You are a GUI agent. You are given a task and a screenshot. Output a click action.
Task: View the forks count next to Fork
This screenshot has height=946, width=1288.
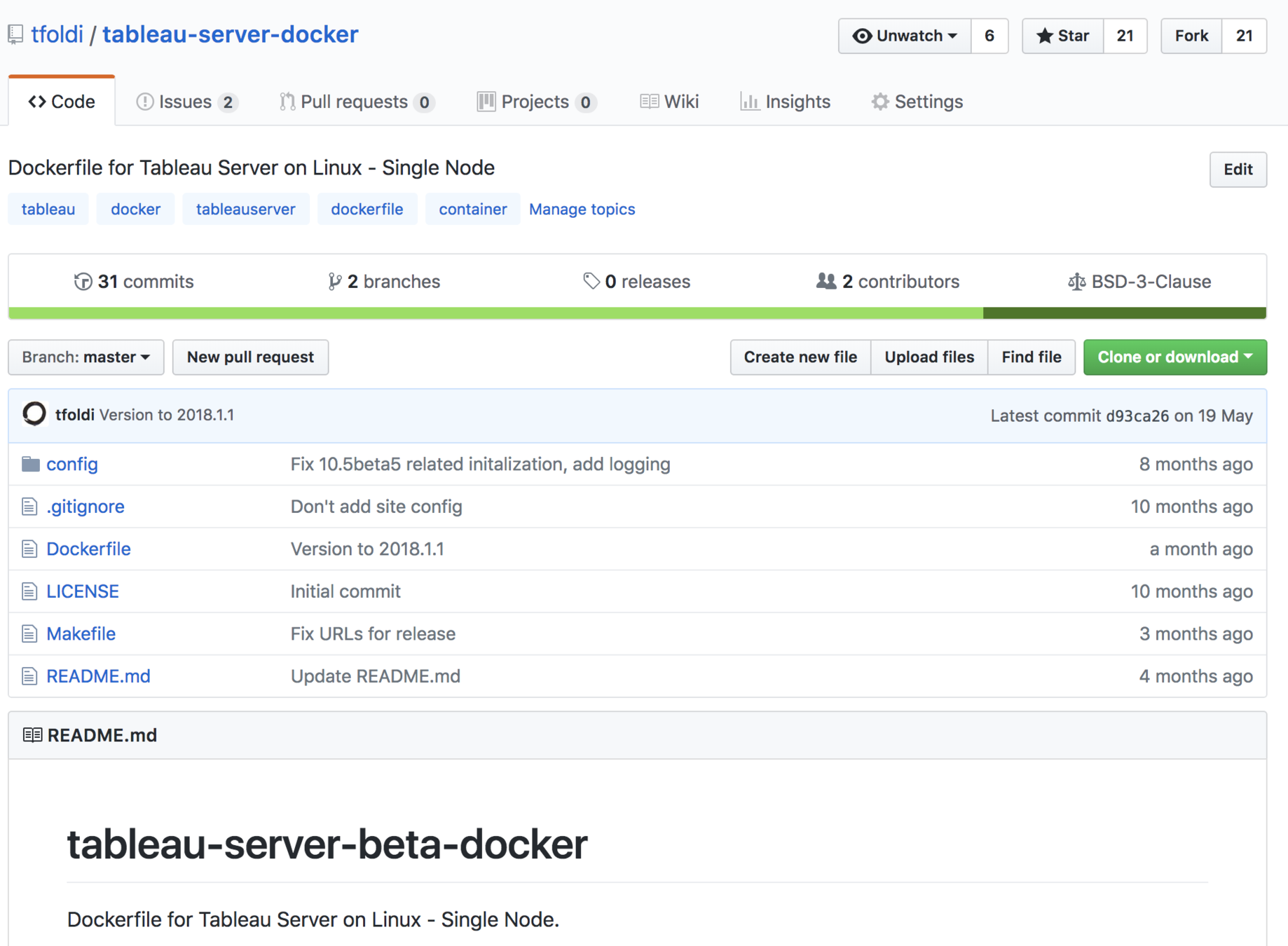[1245, 36]
